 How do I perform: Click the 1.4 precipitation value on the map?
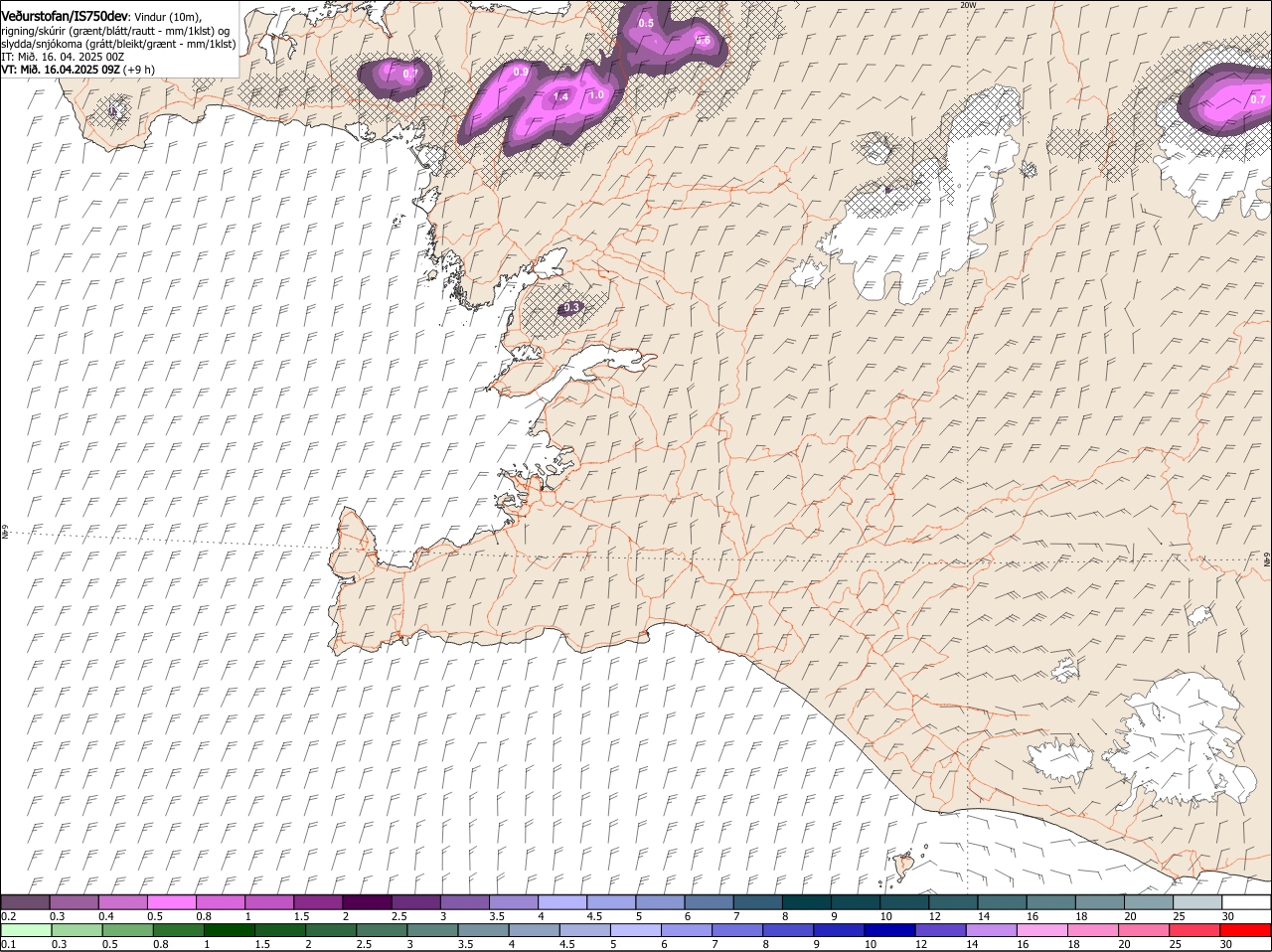tap(561, 96)
